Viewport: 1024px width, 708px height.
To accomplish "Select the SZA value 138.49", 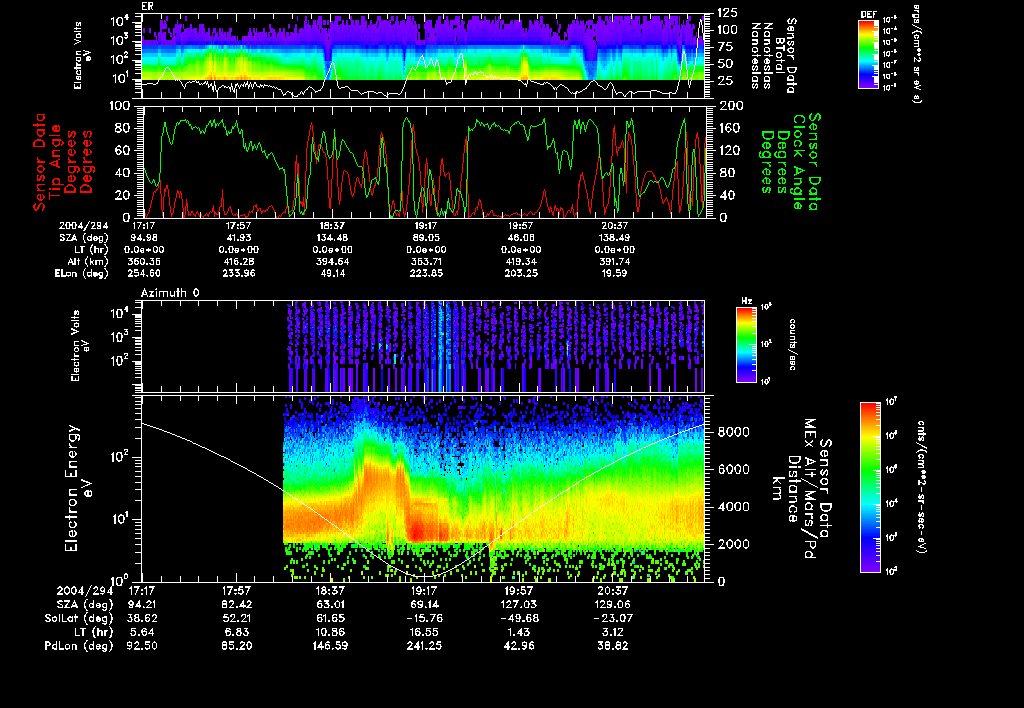I will pos(614,238).
